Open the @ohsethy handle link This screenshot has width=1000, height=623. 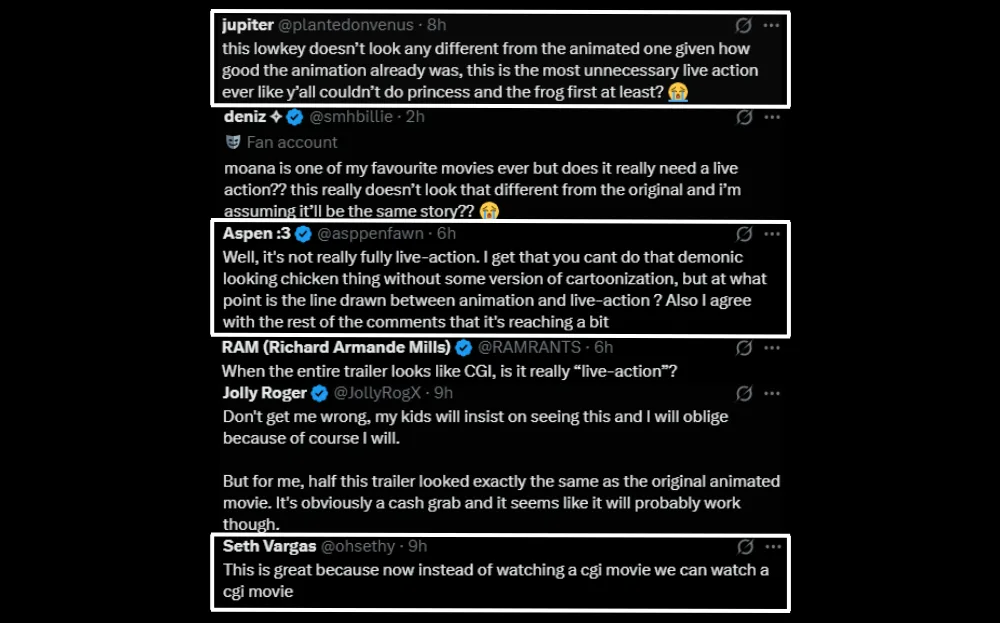[360, 547]
